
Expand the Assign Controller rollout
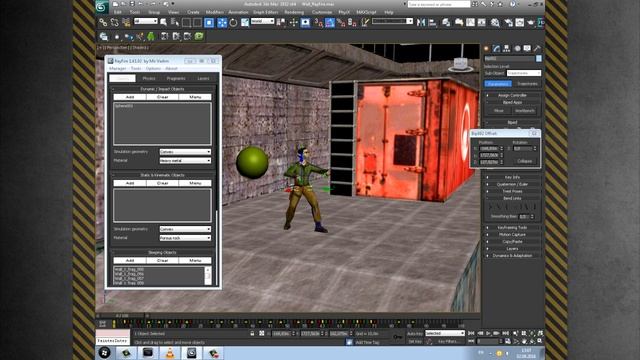click(x=512, y=95)
